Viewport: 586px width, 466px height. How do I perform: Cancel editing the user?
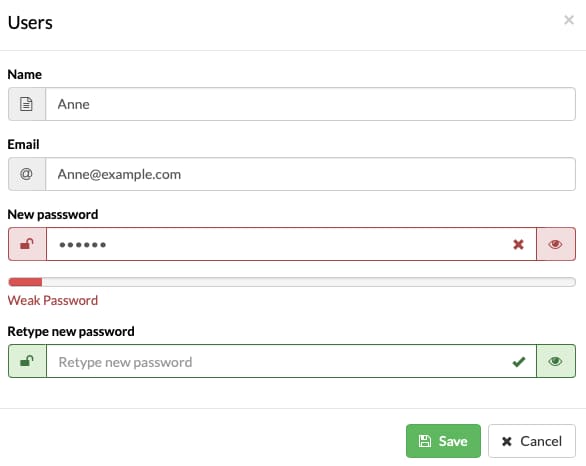tap(531, 441)
